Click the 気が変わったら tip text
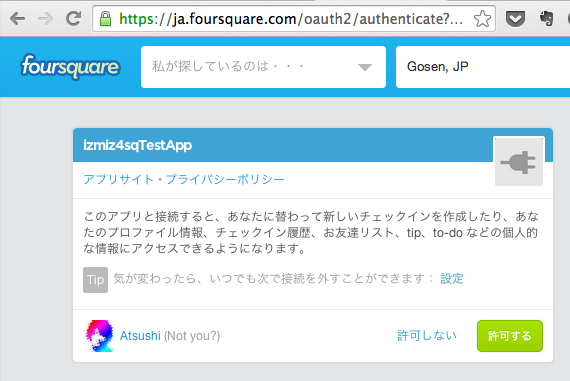 [x=273, y=279]
